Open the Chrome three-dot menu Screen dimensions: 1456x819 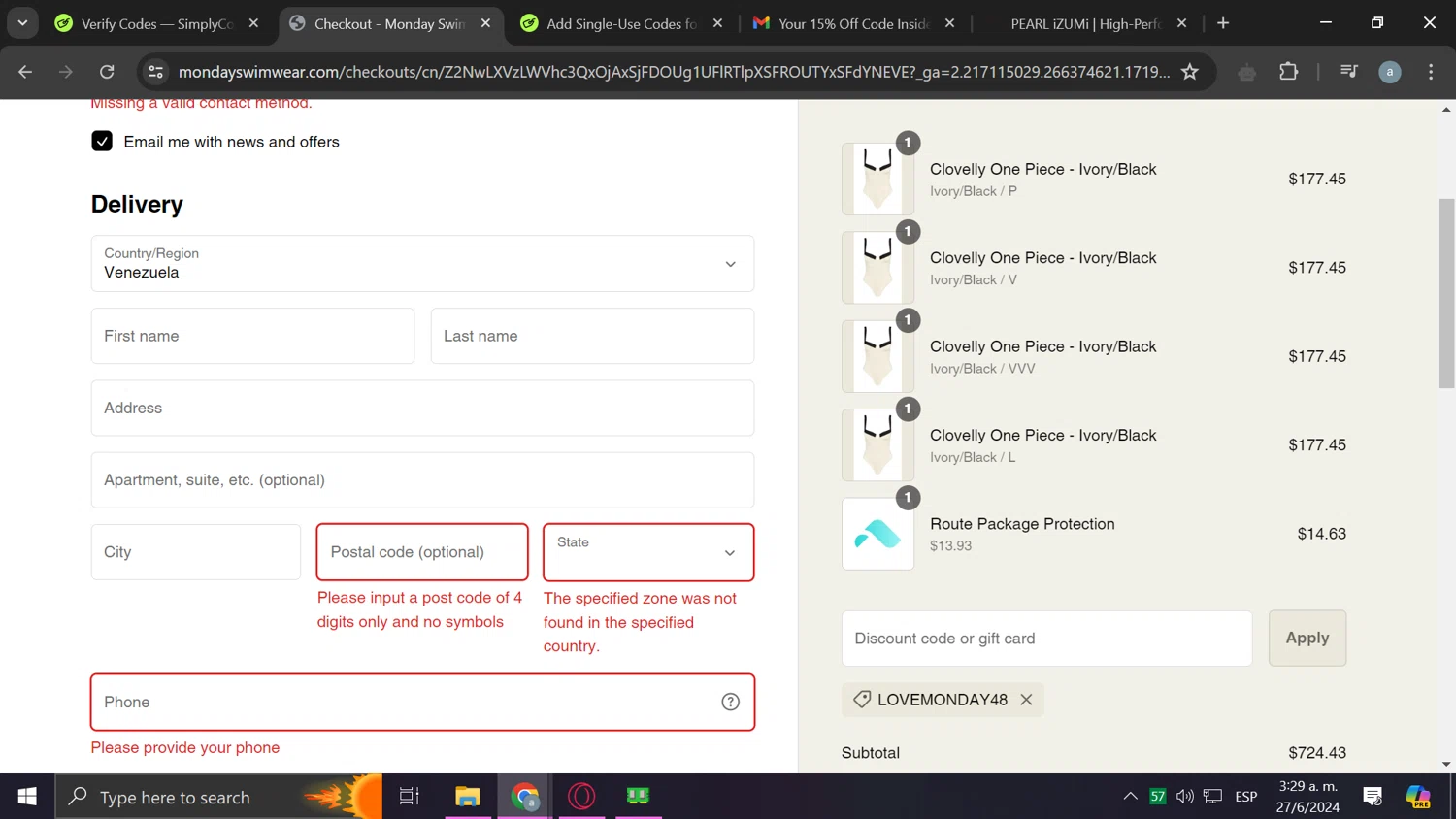click(x=1431, y=72)
